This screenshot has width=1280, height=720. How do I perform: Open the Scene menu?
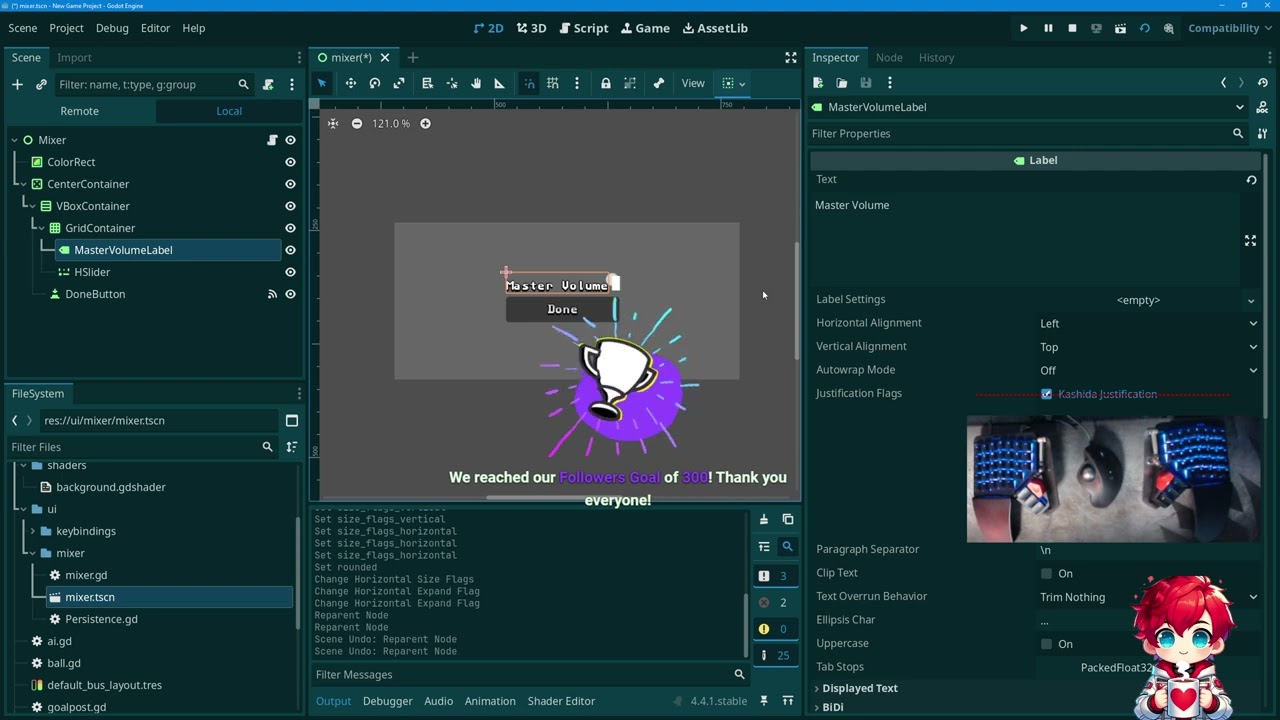point(22,28)
